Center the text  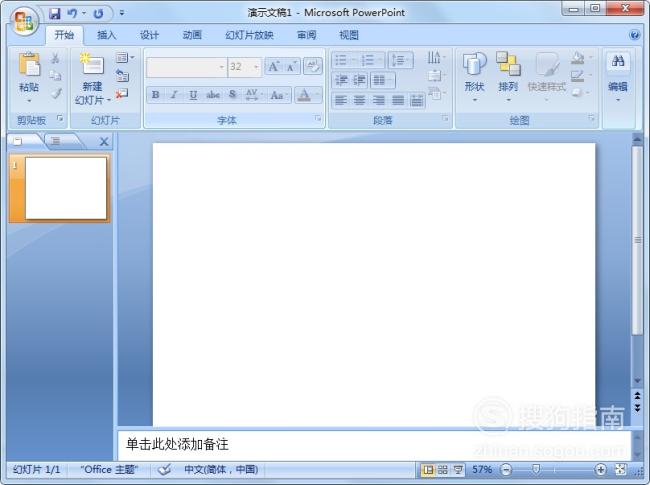(359, 100)
